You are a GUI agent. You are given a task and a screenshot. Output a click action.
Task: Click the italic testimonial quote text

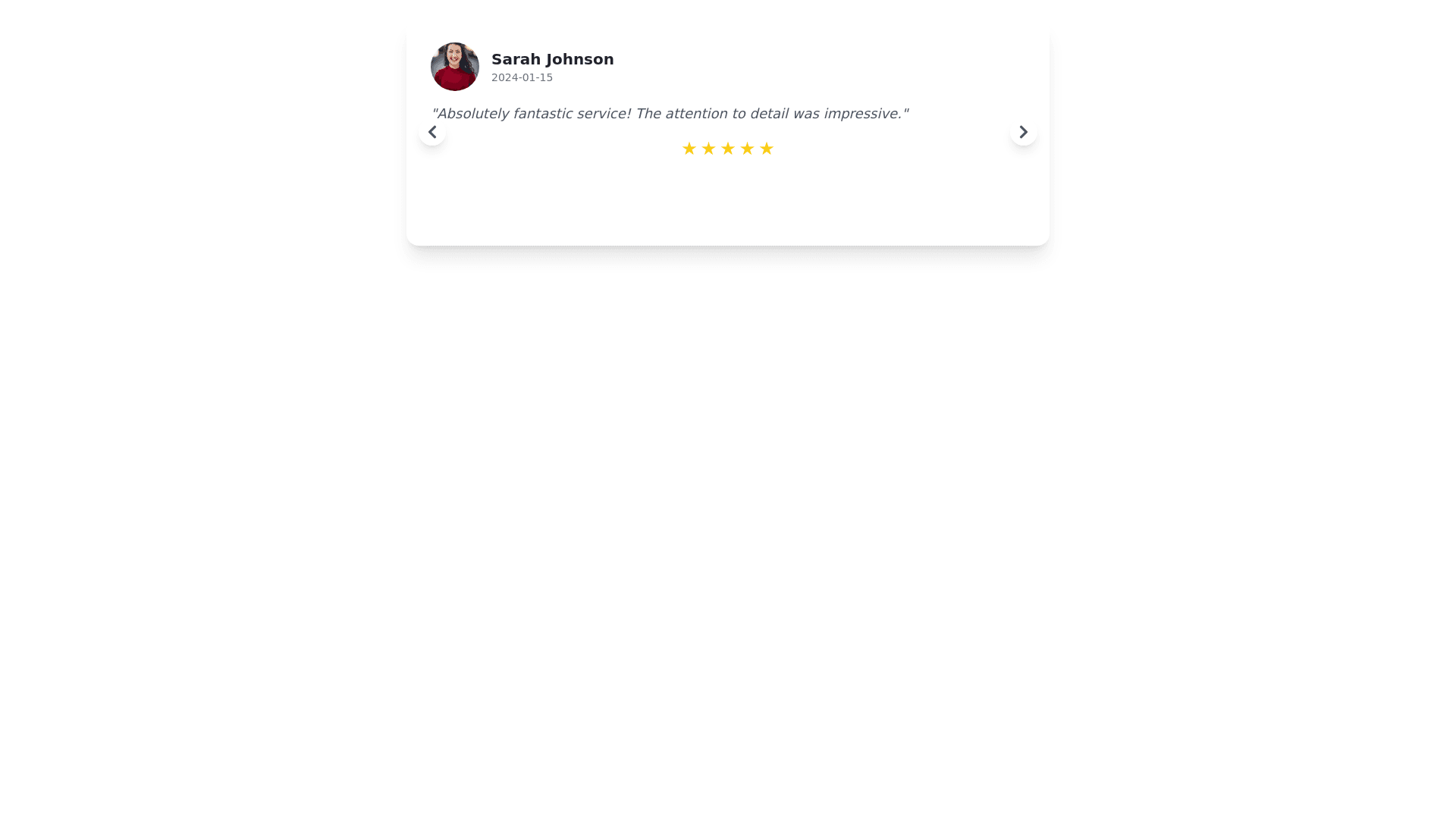coord(670,114)
